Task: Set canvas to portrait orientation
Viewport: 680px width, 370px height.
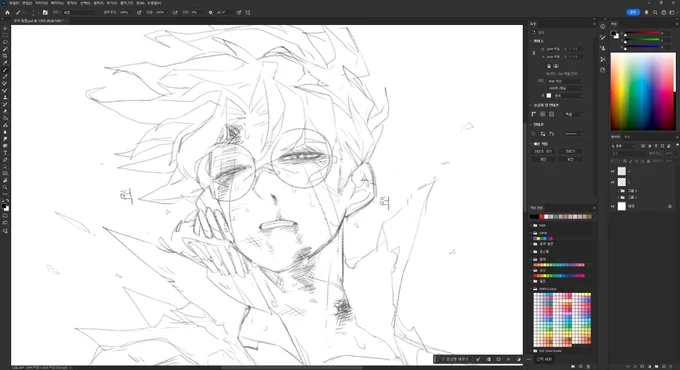Action: coord(549,66)
